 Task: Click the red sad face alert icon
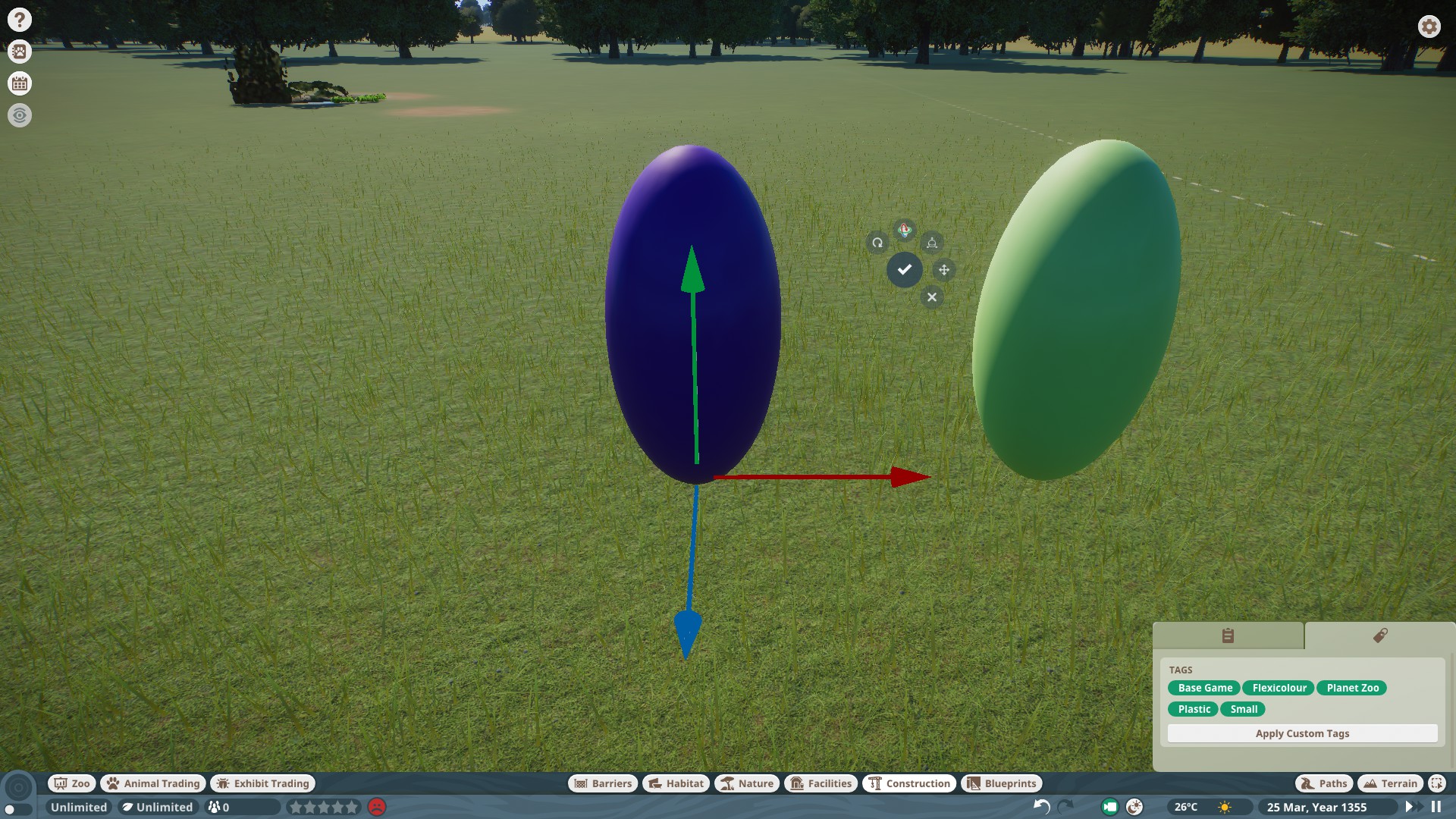[377, 807]
